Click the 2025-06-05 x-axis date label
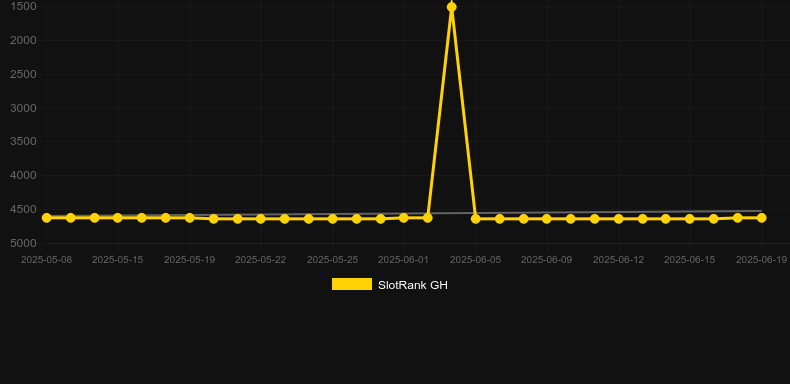790x384 pixels. [476, 260]
